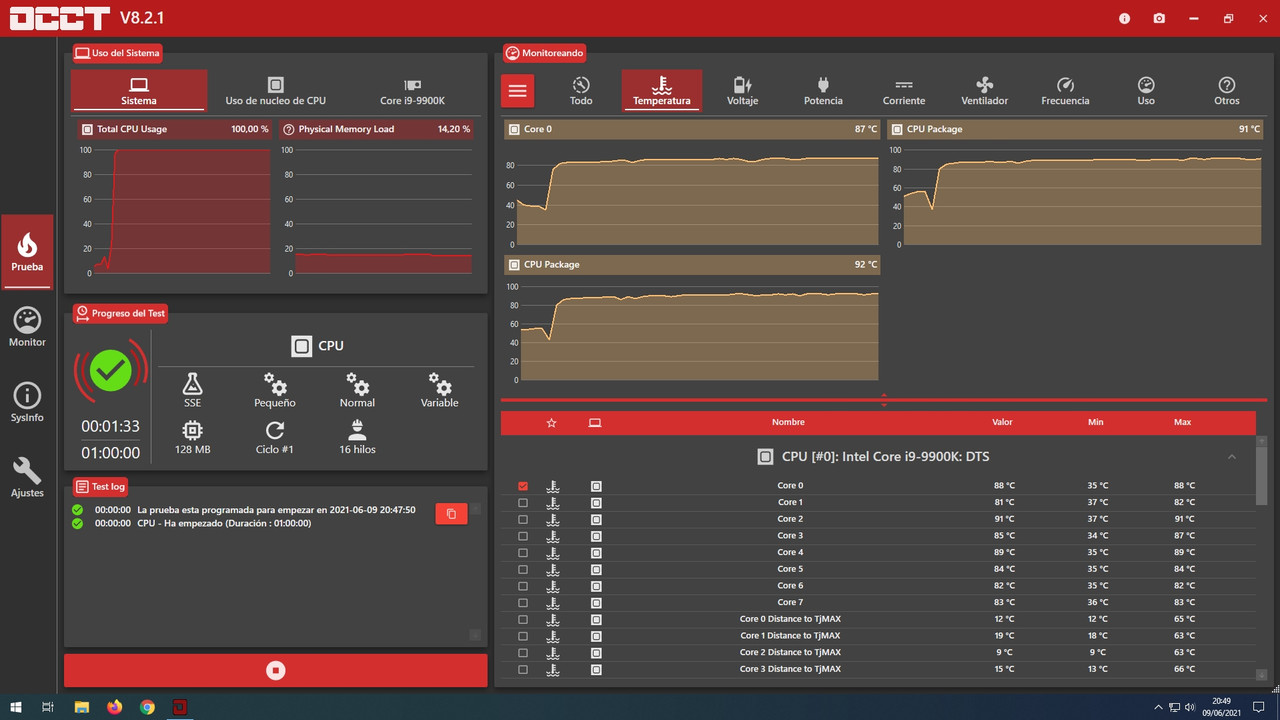The height and width of the screenshot is (720, 1280).
Task: Uncheck the Core 0 graph checkbox
Action: 523,486
